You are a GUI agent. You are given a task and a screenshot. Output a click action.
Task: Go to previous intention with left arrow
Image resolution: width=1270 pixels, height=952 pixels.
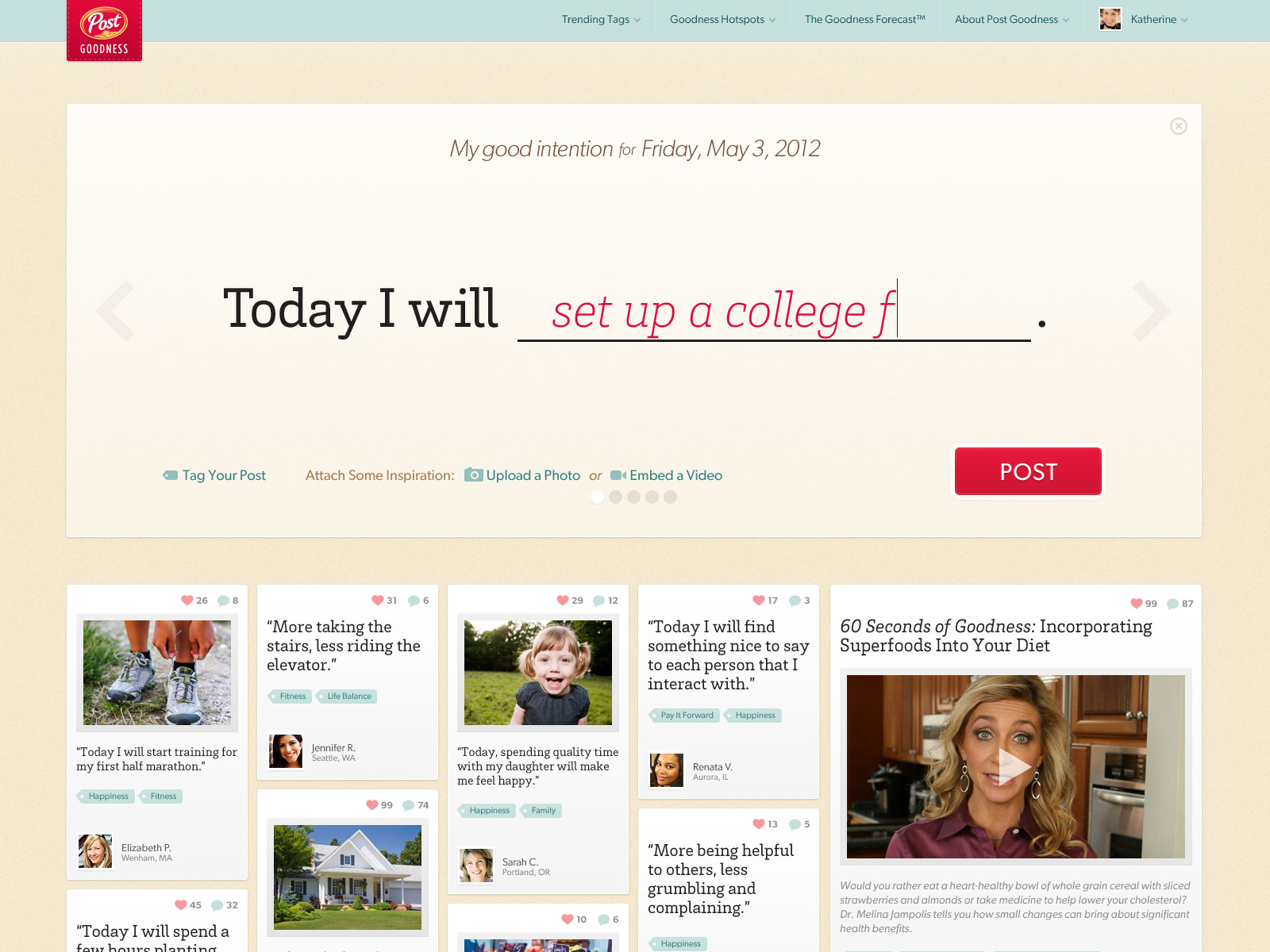(x=116, y=311)
